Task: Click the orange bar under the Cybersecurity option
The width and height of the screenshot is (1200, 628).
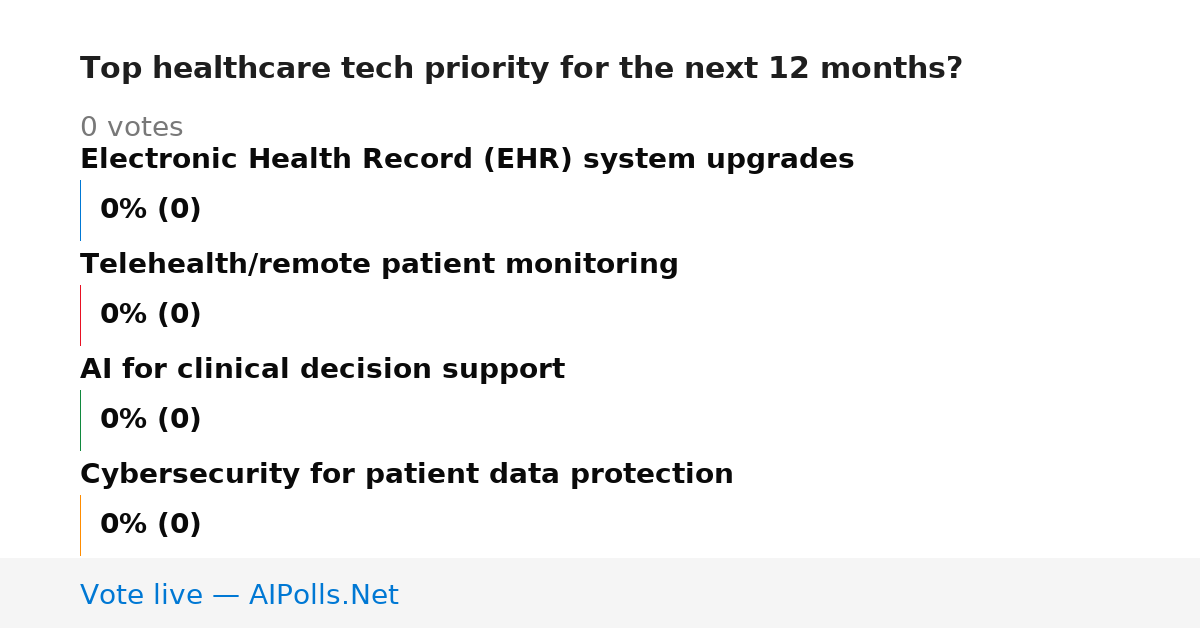Action: (80, 525)
